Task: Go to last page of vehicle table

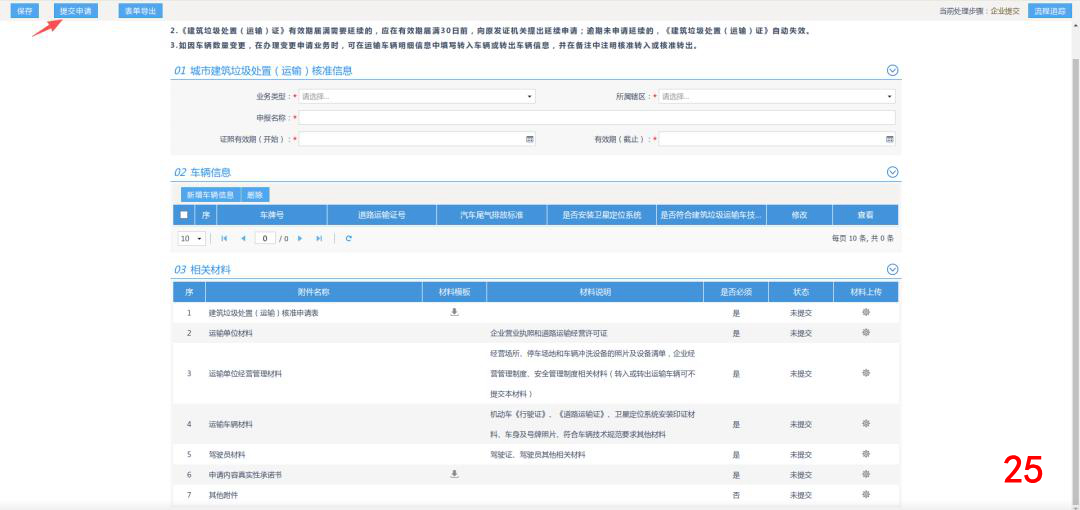Action: click(x=319, y=238)
